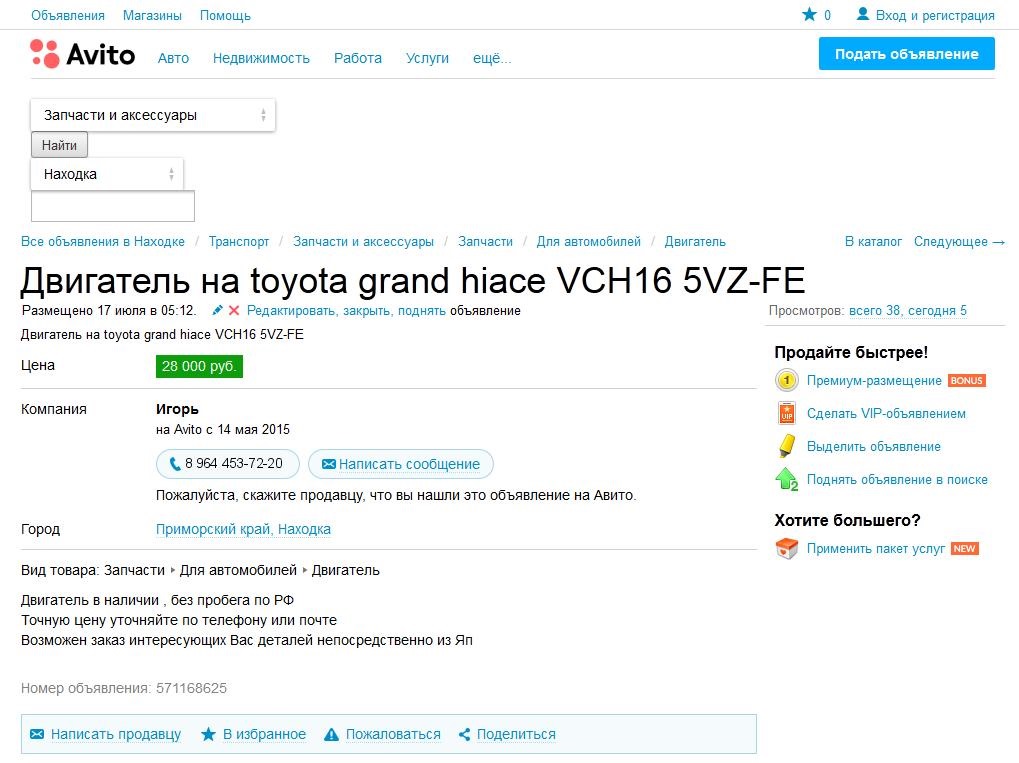The width and height of the screenshot is (1019, 763).
Task: Click Написать продавцу link
Action: click(x=116, y=734)
